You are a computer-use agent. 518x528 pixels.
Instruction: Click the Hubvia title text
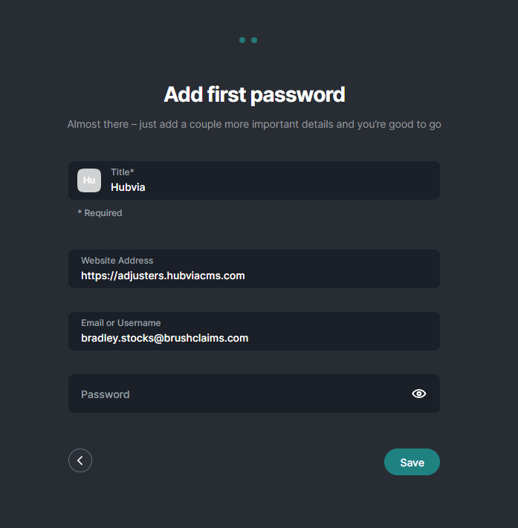(x=128, y=187)
